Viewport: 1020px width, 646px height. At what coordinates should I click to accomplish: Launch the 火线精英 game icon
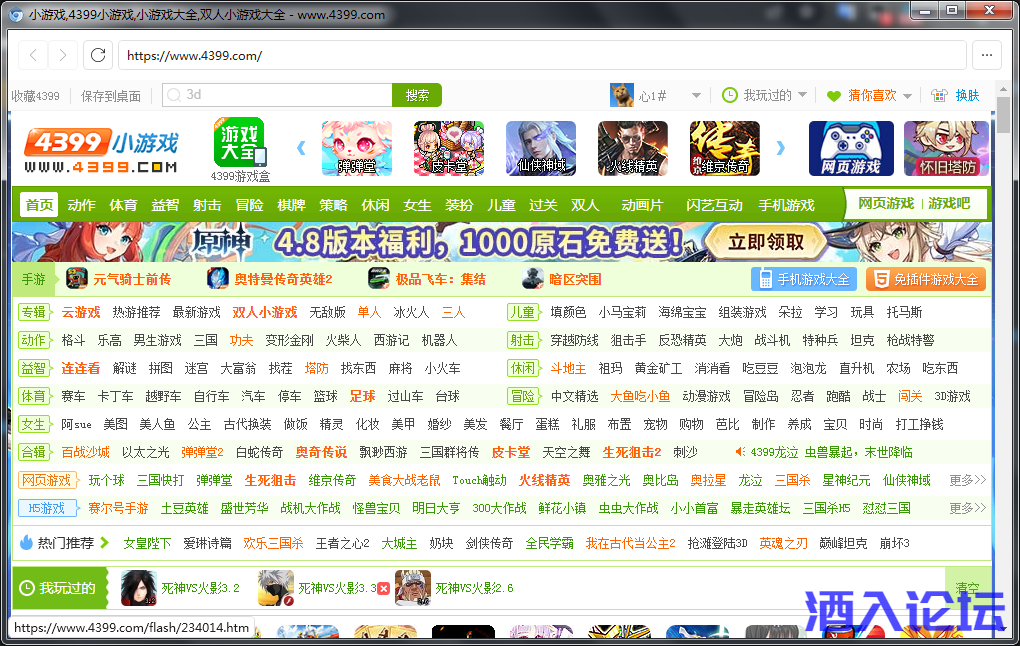pos(632,148)
